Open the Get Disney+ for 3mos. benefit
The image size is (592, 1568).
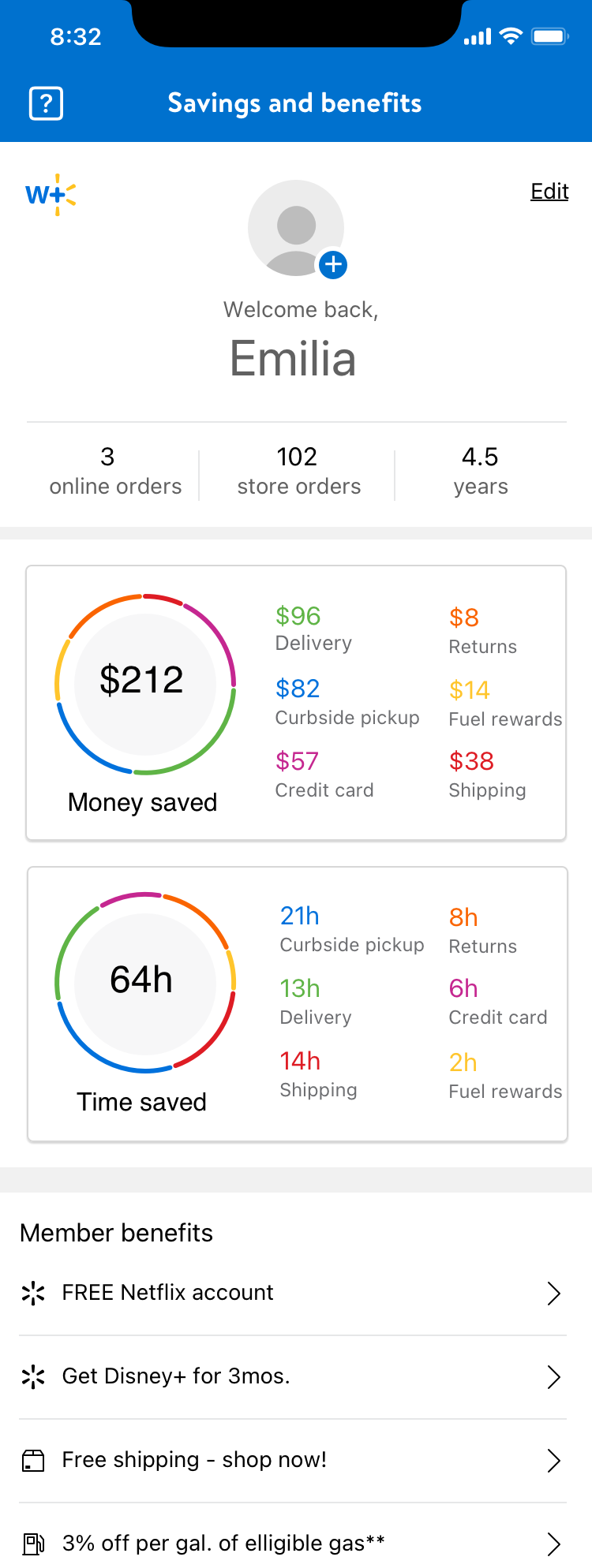(x=293, y=1376)
